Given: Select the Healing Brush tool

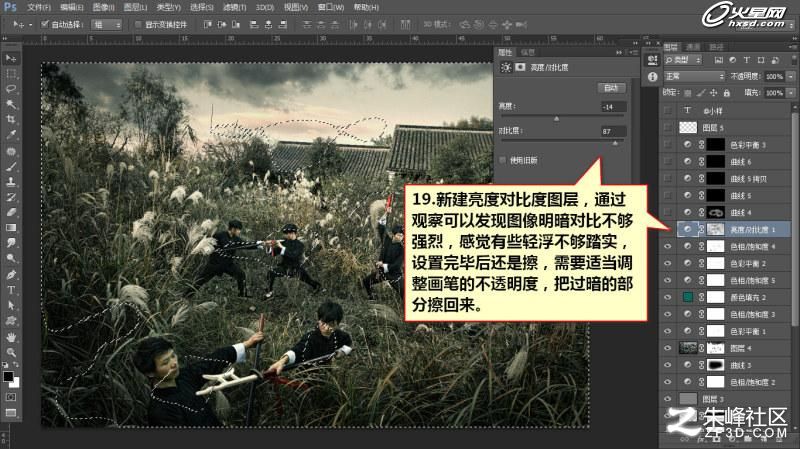Looking at the screenshot, I should (x=11, y=152).
